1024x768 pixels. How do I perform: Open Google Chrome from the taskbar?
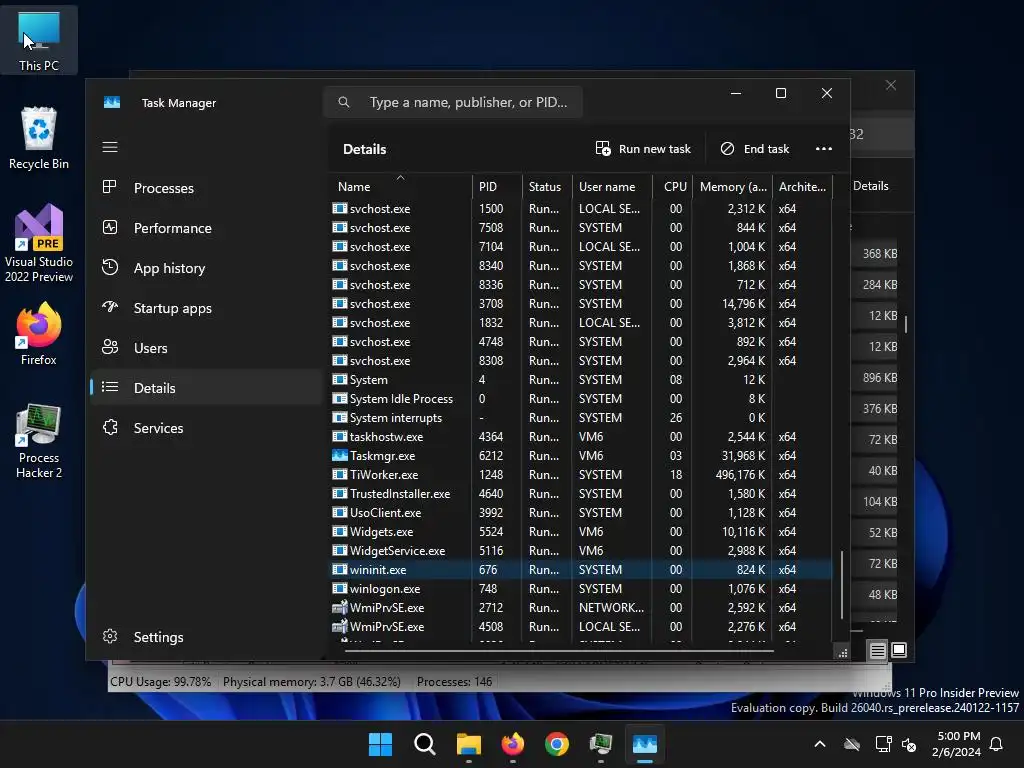(557, 744)
